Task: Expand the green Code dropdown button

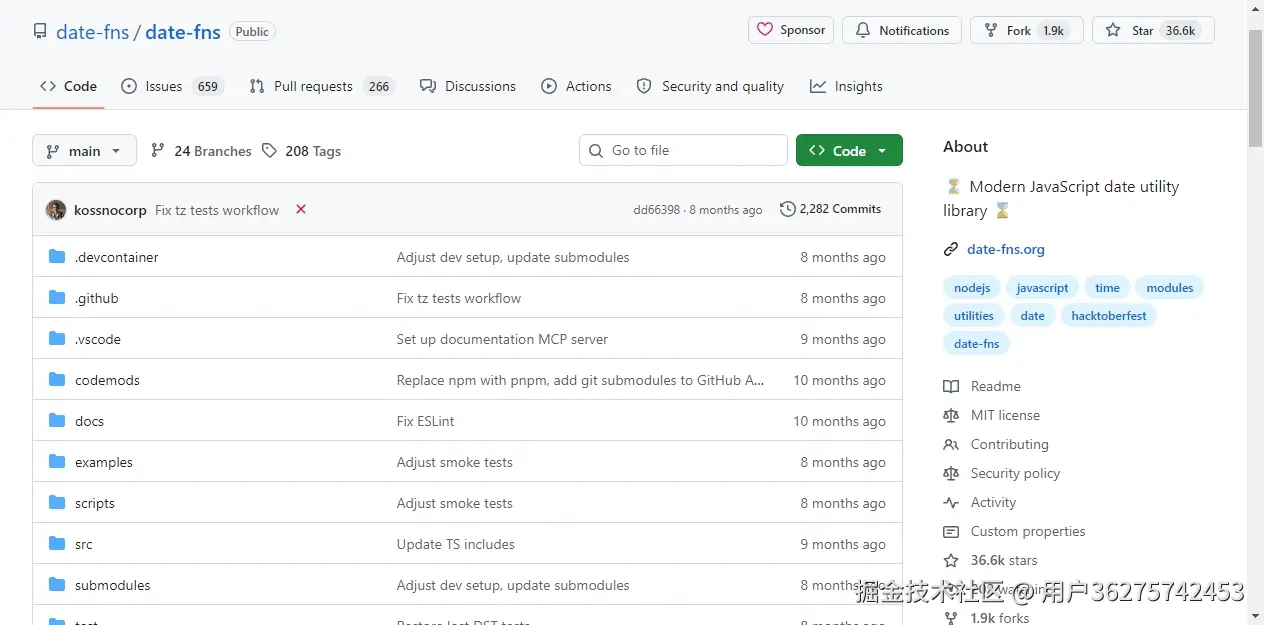Action: tap(849, 150)
